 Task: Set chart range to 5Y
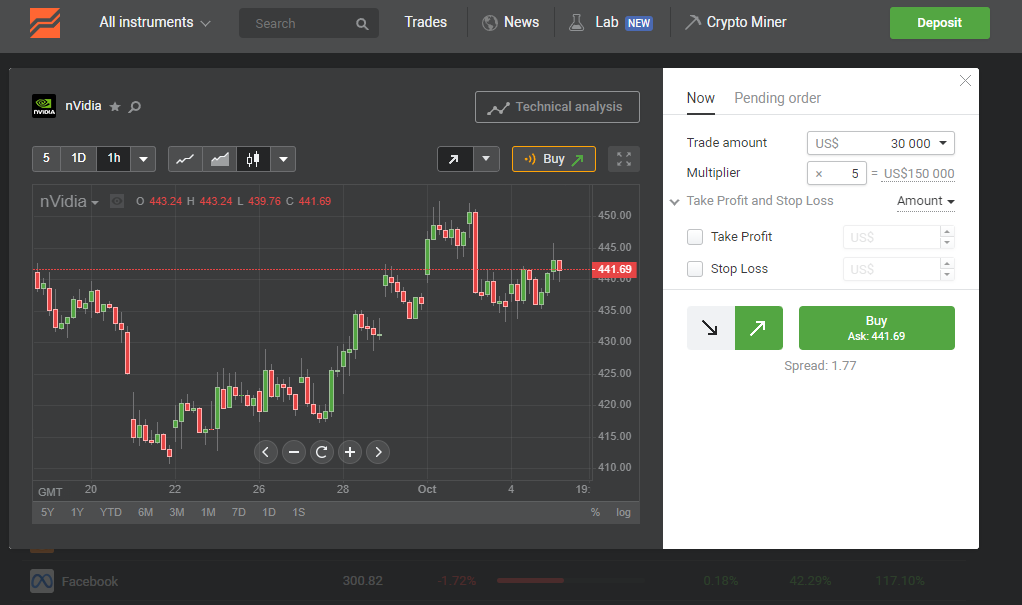[x=48, y=512]
